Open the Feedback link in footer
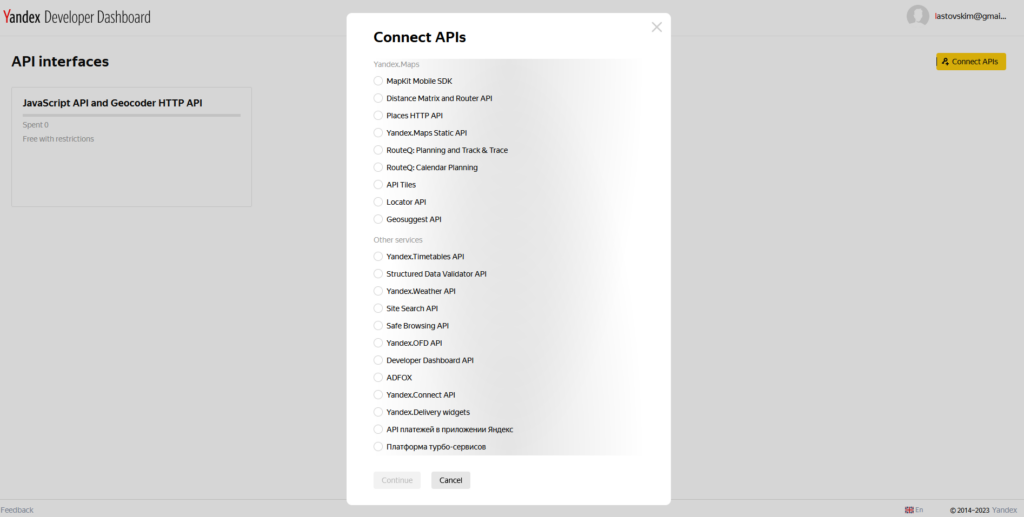 (17, 510)
